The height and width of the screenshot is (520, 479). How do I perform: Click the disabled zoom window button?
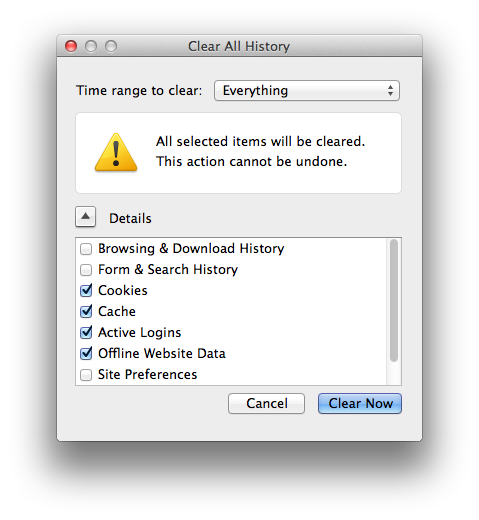click(x=111, y=46)
